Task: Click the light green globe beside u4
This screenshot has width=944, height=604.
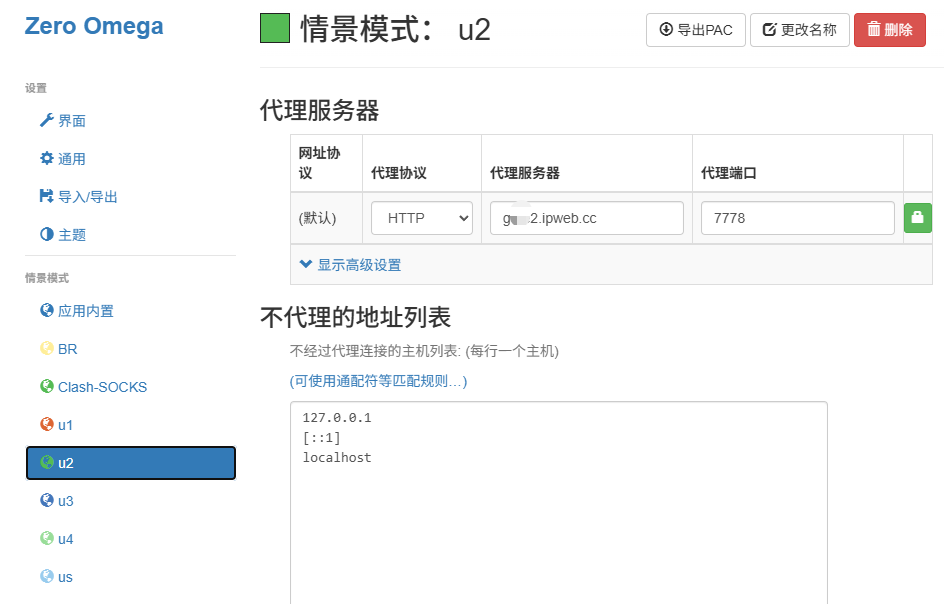Action: (x=46, y=538)
